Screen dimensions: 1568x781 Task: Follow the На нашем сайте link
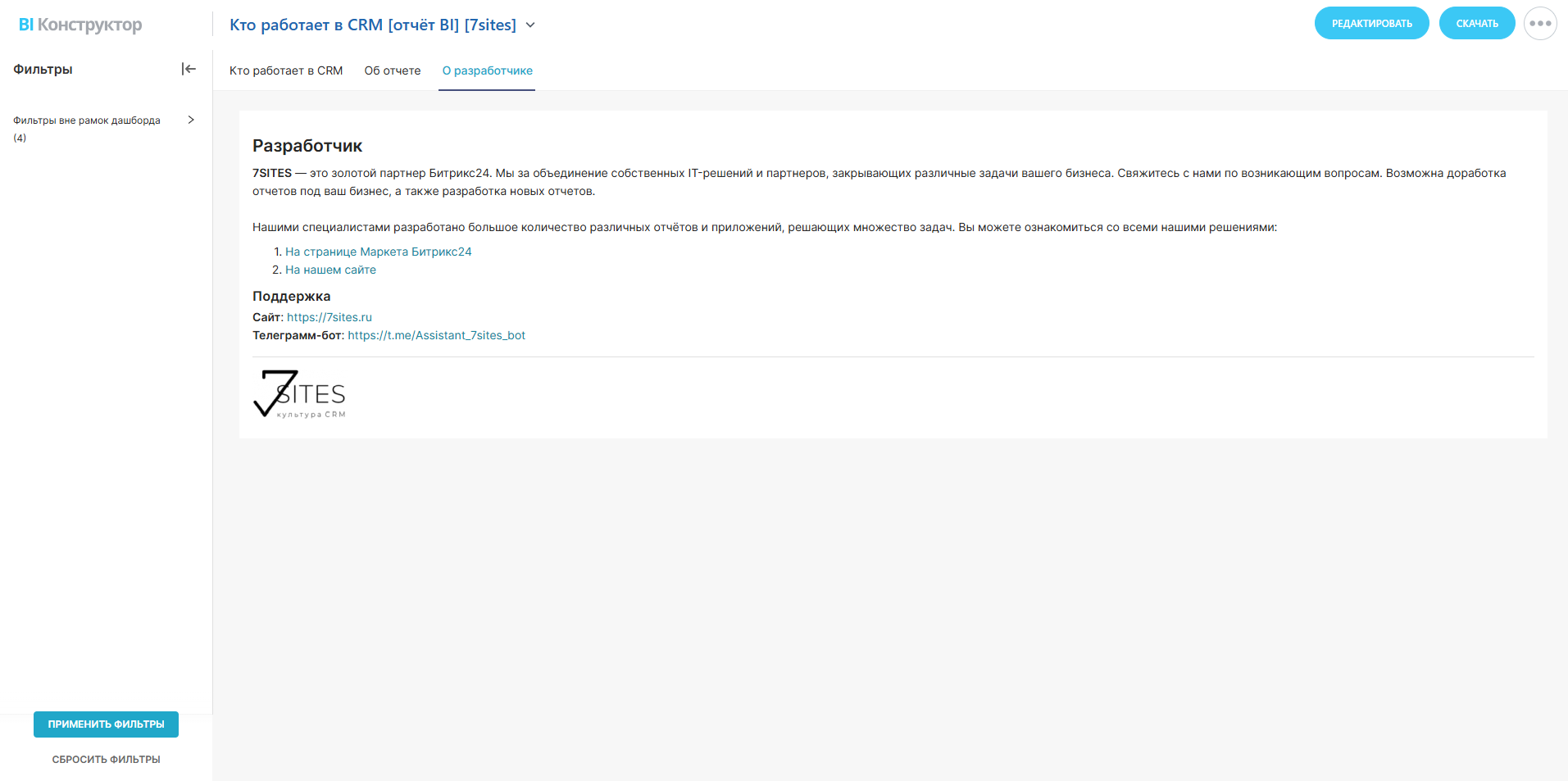coord(330,270)
